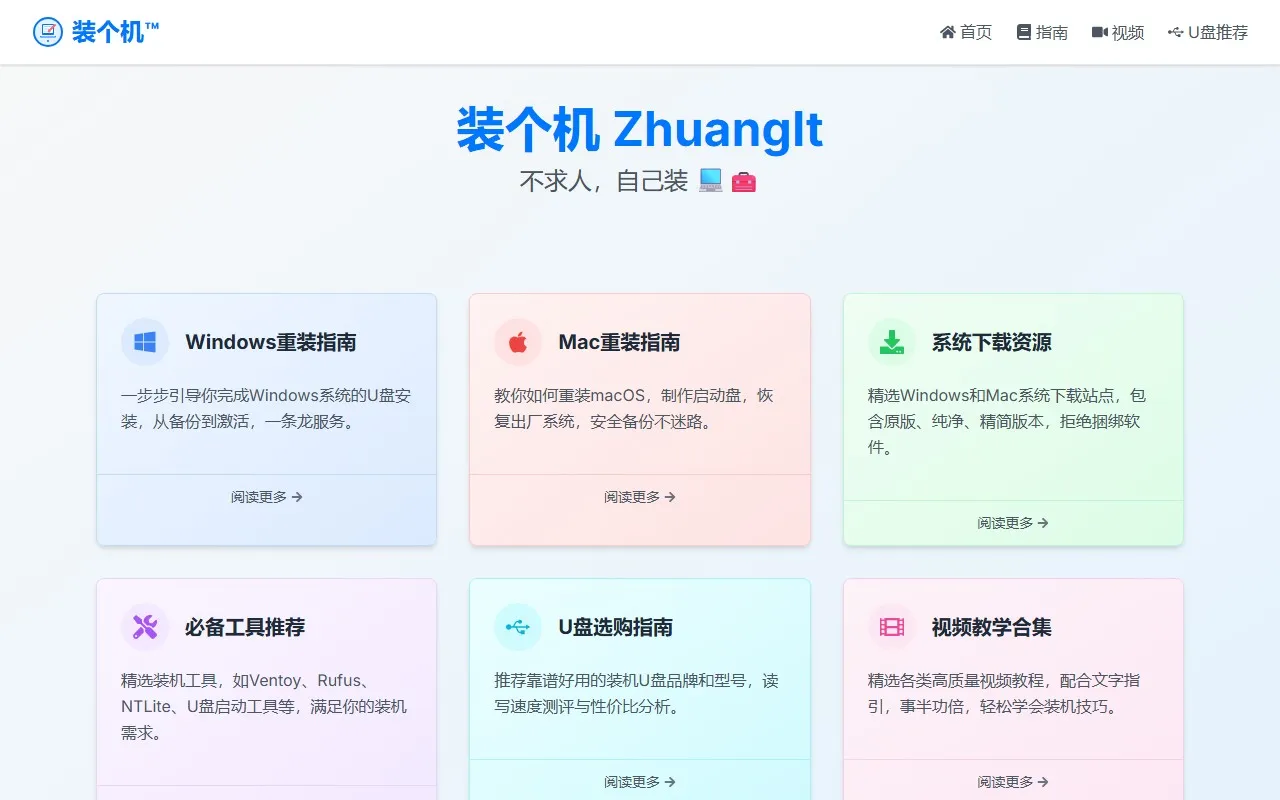Click the home icon beside 首页
This screenshot has height=800, width=1280.
[947, 32]
